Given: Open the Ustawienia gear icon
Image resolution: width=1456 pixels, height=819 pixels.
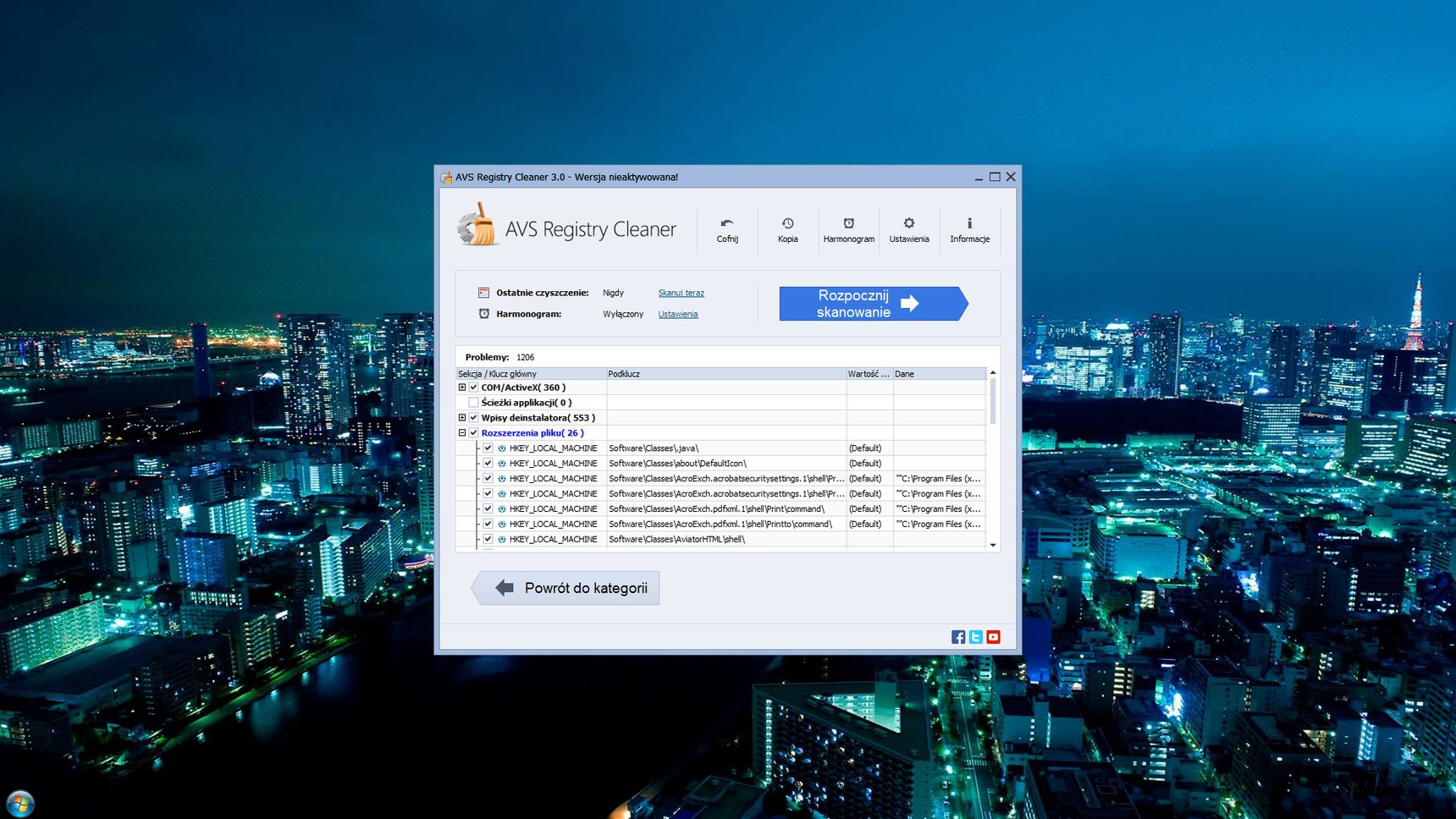Looking at the screenshot, I should pos(909,223).
